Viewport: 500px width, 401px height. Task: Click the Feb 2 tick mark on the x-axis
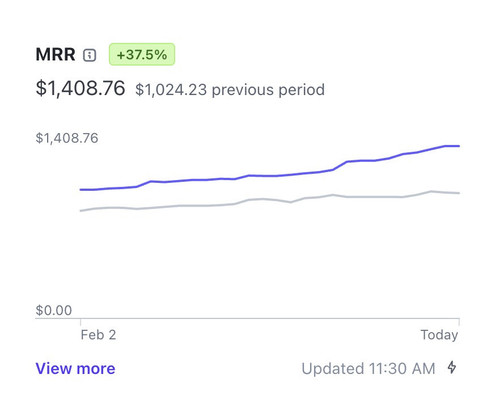tap(81, 322)
